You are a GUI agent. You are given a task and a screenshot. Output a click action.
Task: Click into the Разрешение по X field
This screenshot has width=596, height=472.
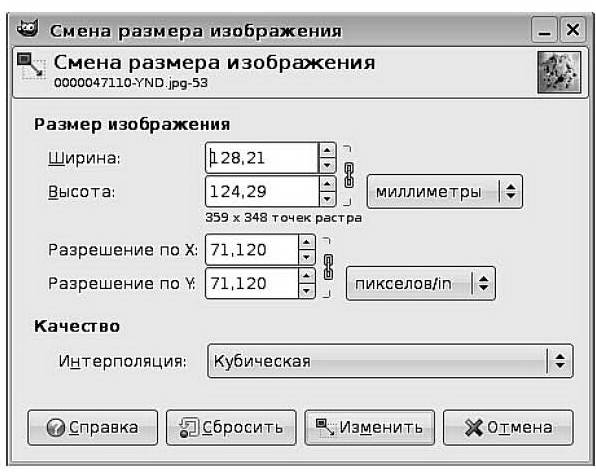[x=252, y=250]
